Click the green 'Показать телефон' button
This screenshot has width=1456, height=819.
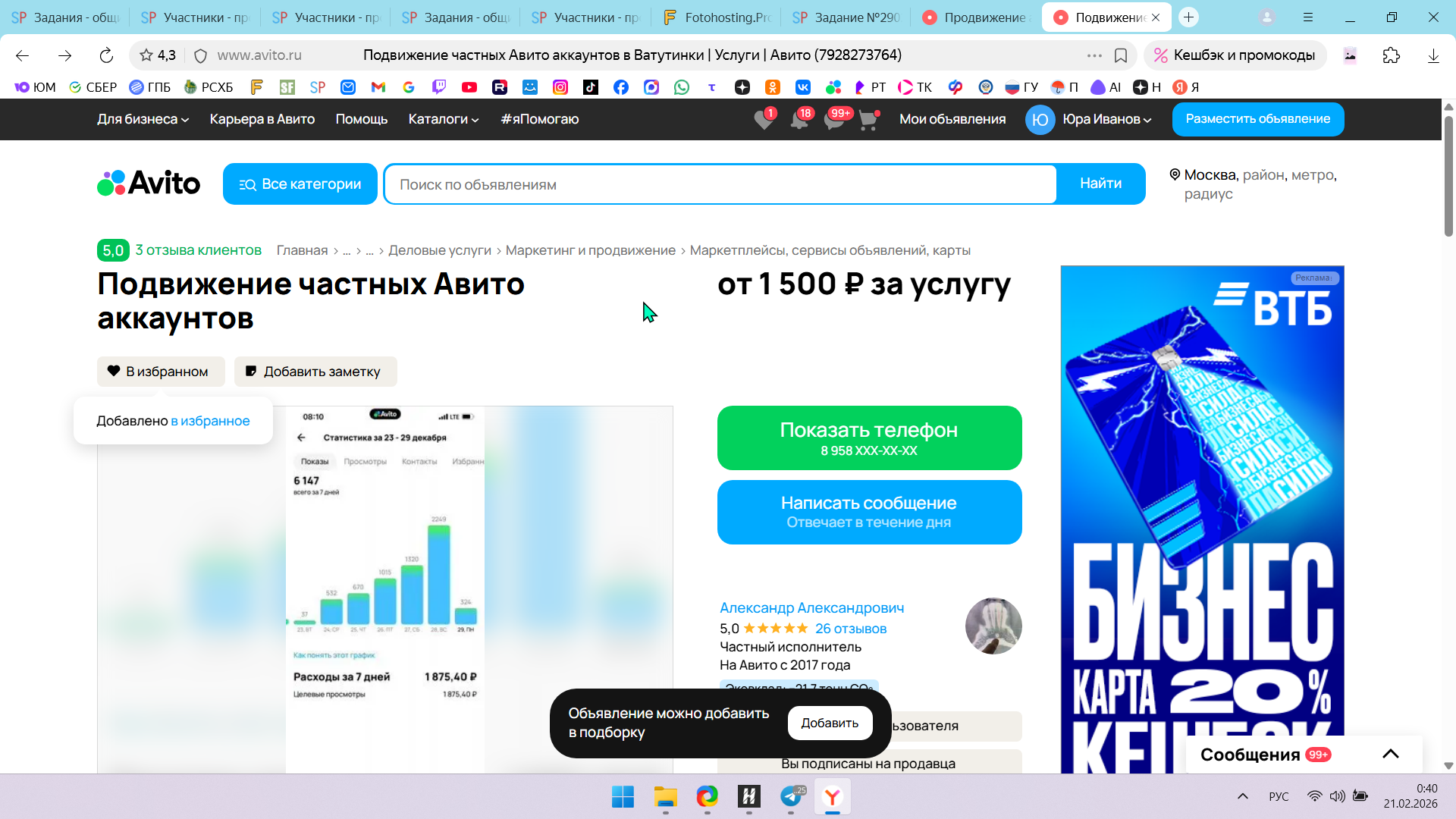click(x=869, y=438)
